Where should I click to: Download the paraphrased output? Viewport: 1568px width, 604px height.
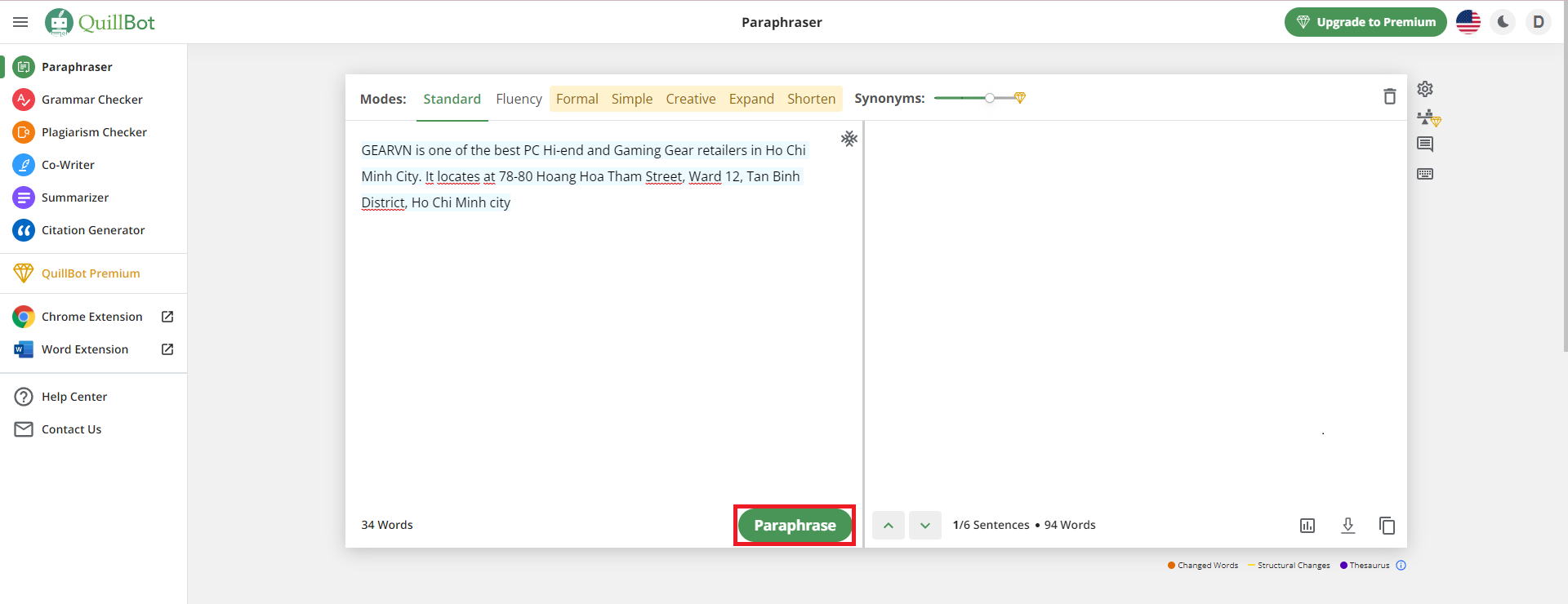(1348, 526)
